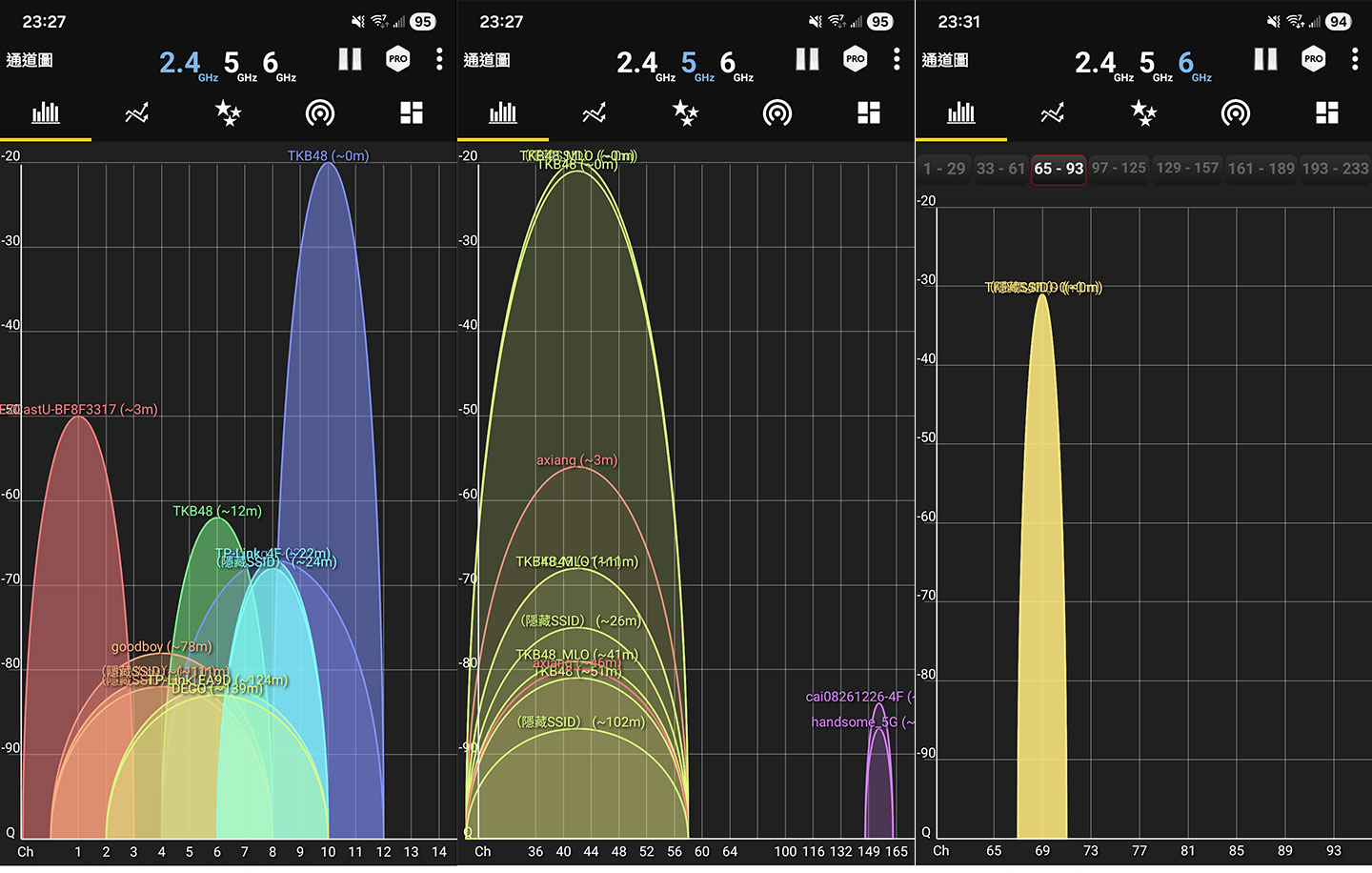Select channel graph bar icon in right screenshot
Screen dimensions: 1372x873
960,114
